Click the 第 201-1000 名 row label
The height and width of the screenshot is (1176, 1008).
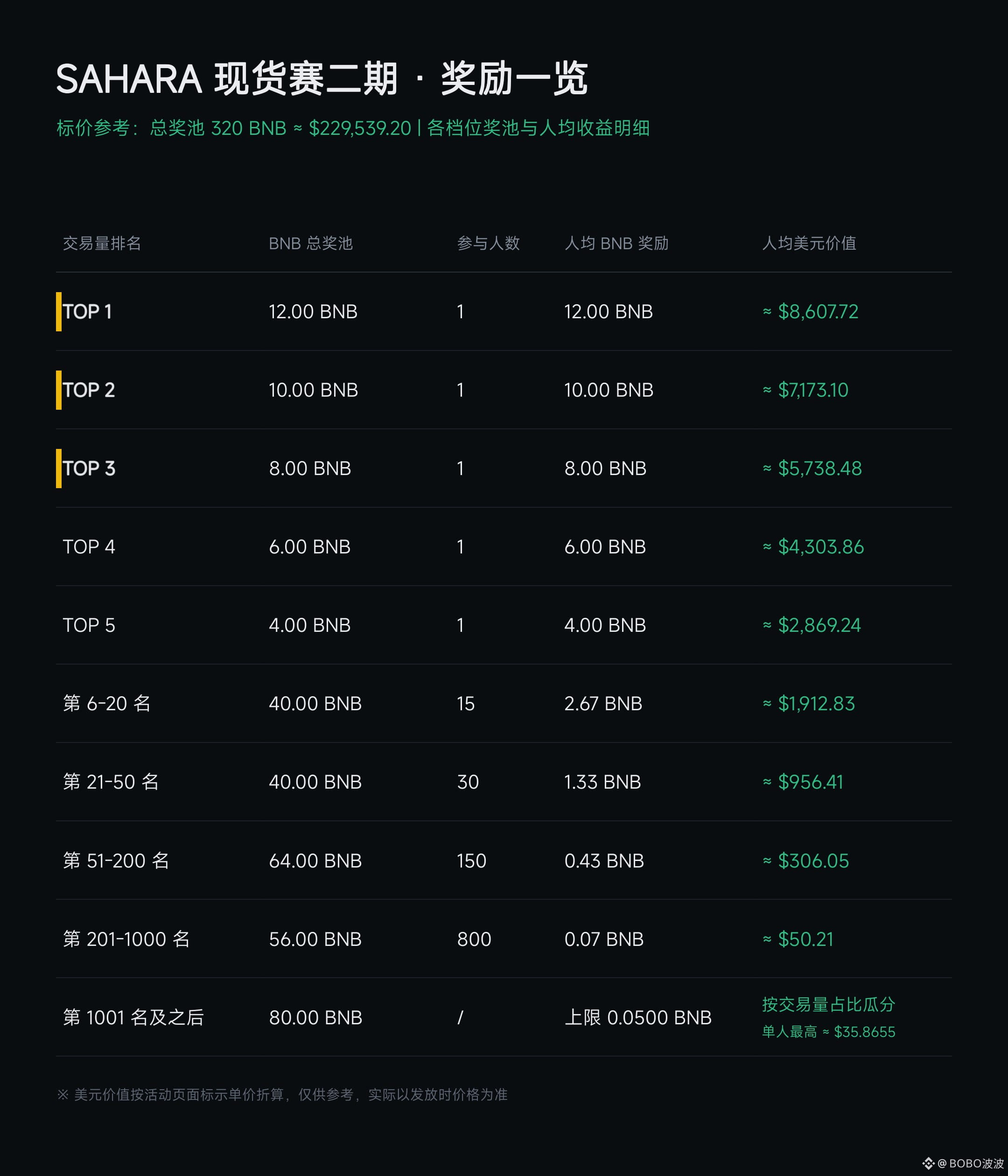126,939
